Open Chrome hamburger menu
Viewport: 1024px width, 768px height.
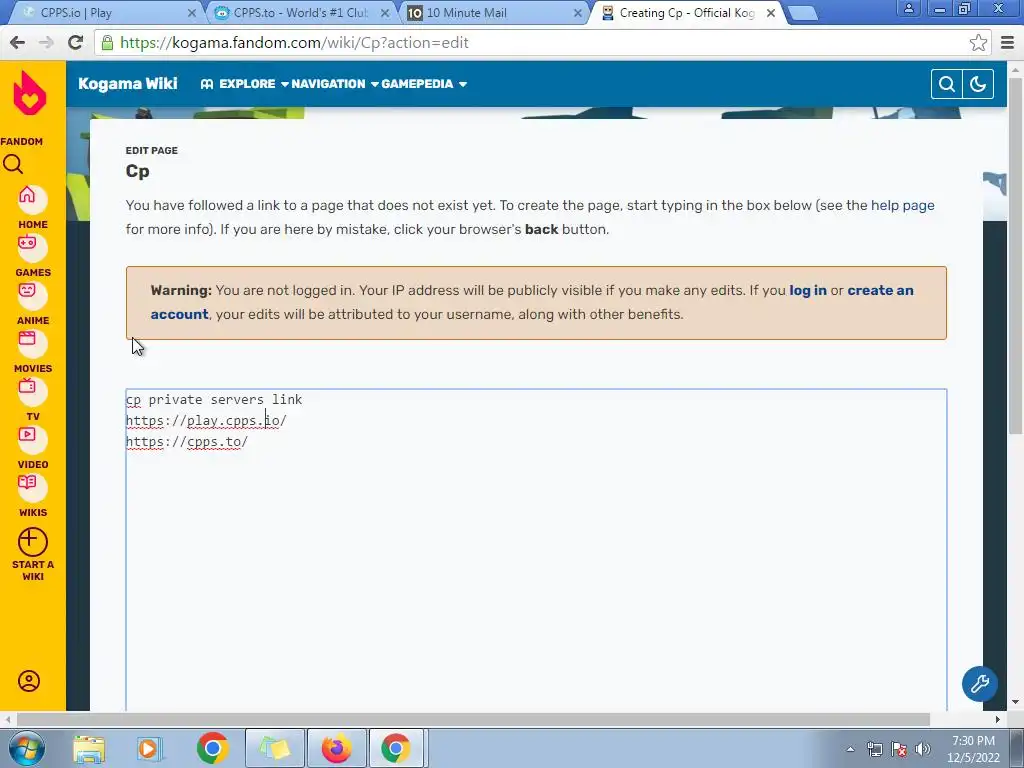tap(1008, 43)
